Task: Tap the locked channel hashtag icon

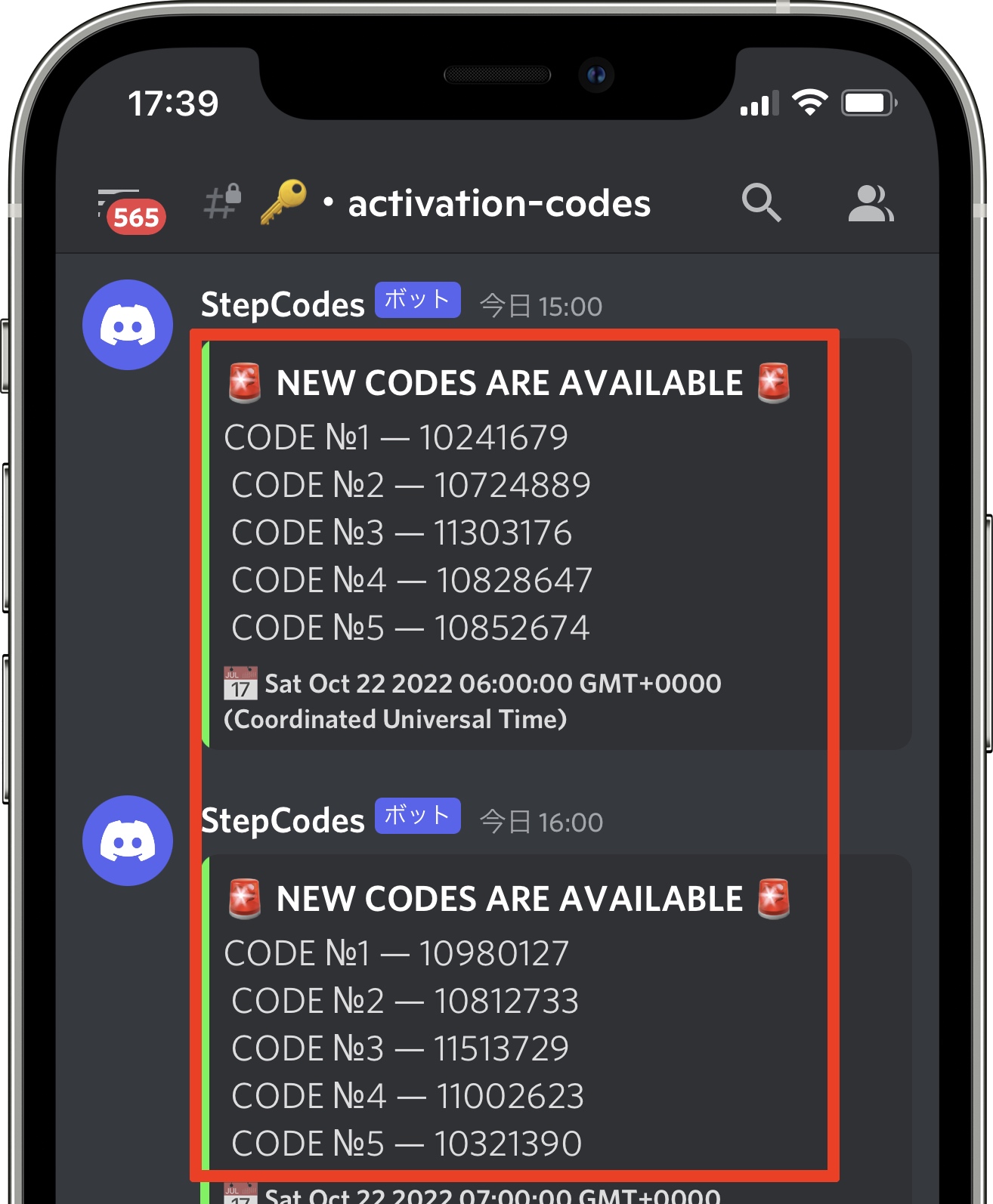Action: tap(222, 202)
